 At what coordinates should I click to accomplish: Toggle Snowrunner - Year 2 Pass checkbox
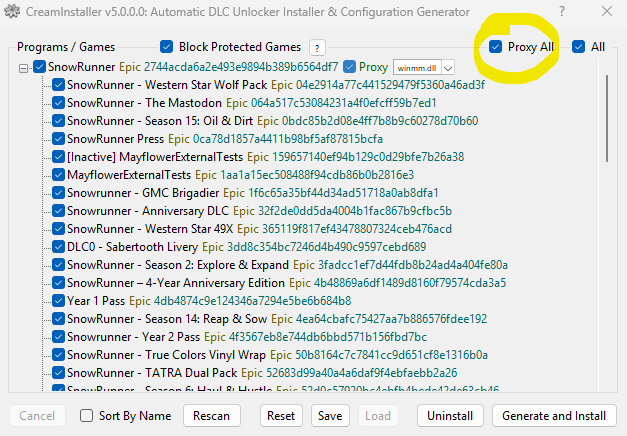pos(58,337)
